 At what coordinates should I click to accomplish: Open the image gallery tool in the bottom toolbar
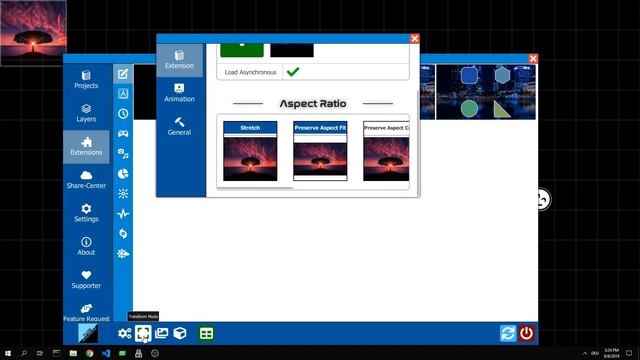[x=162, y=333]
